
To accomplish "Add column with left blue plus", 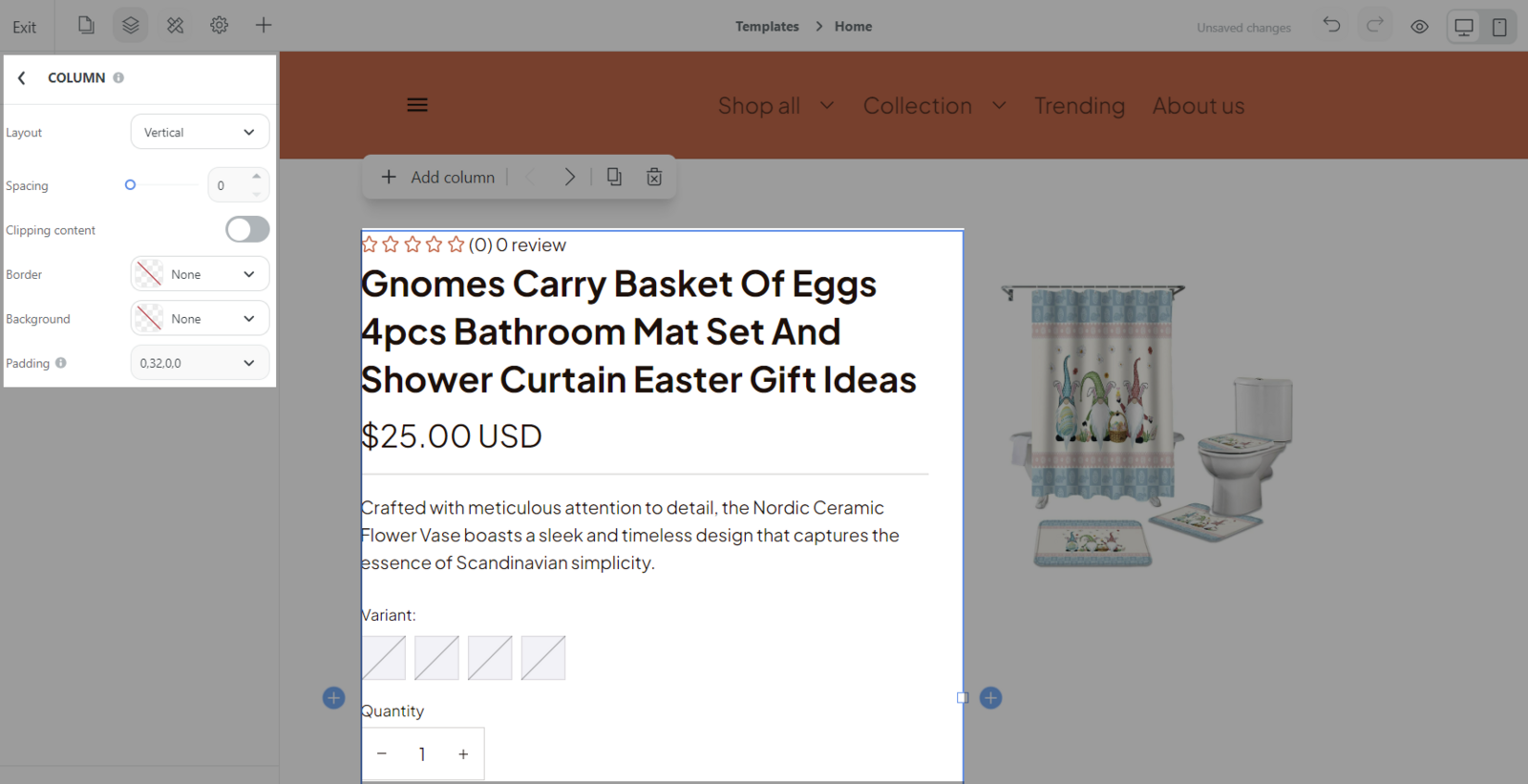I will pos(333,698).
